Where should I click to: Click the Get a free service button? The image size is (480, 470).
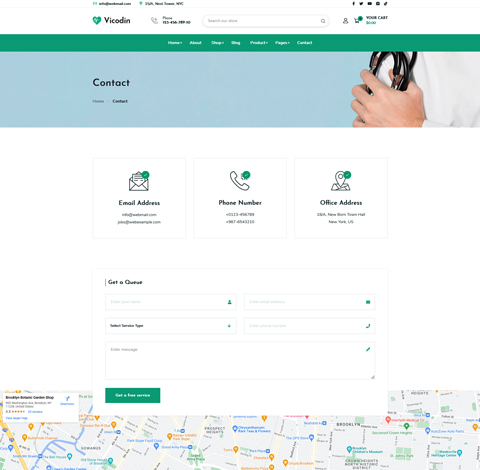tap(133, 395)
